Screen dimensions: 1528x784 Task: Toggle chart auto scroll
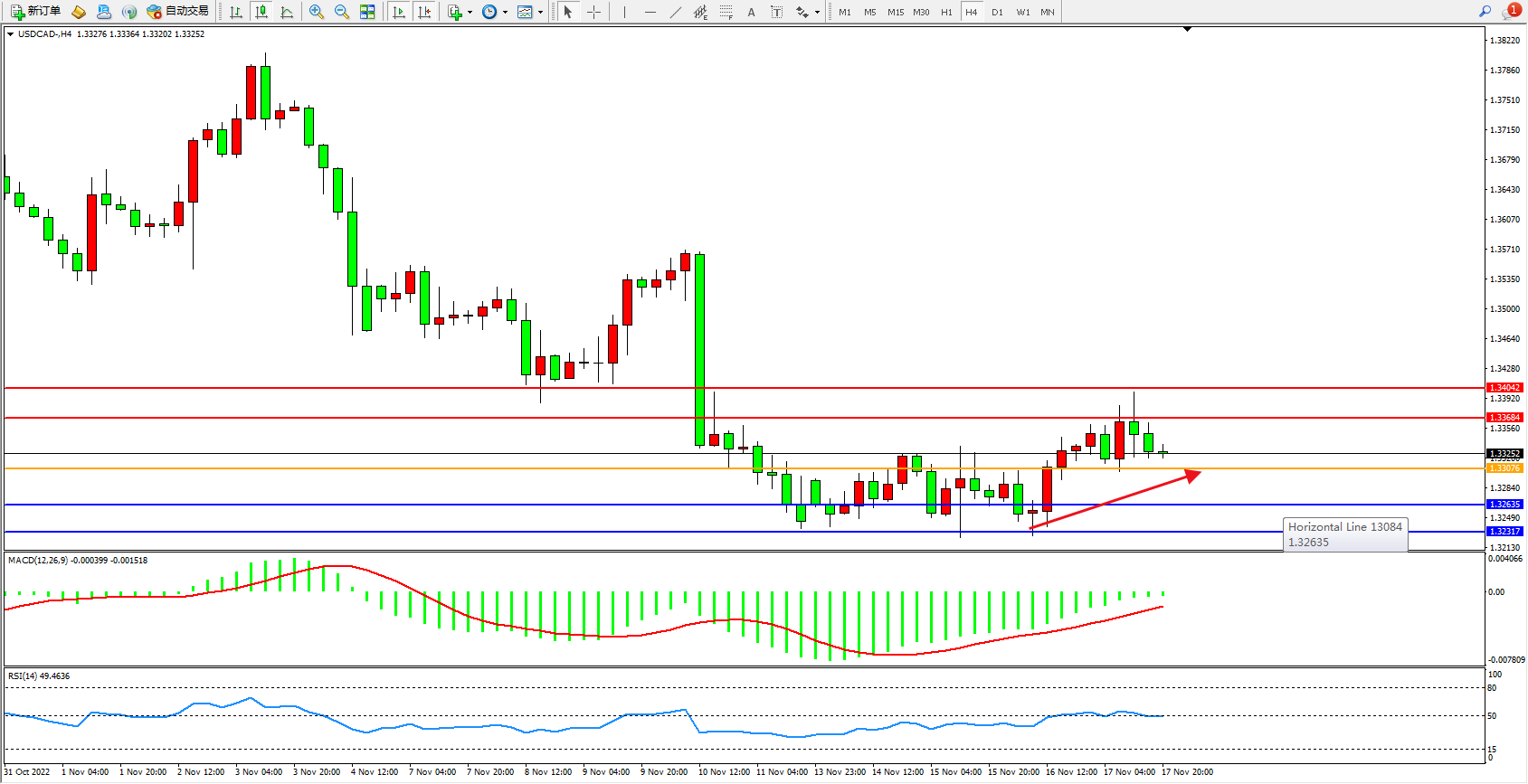[398, 12]
